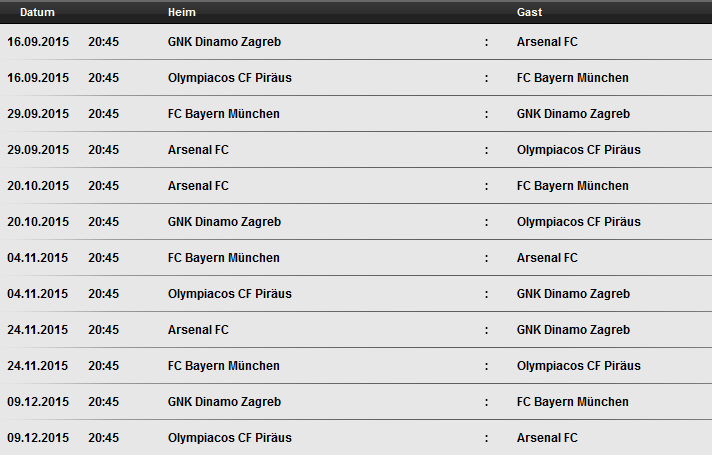Click the Heim column header
Image resolution: width=712 pixels, height=455 pixels.
point(182,12)
